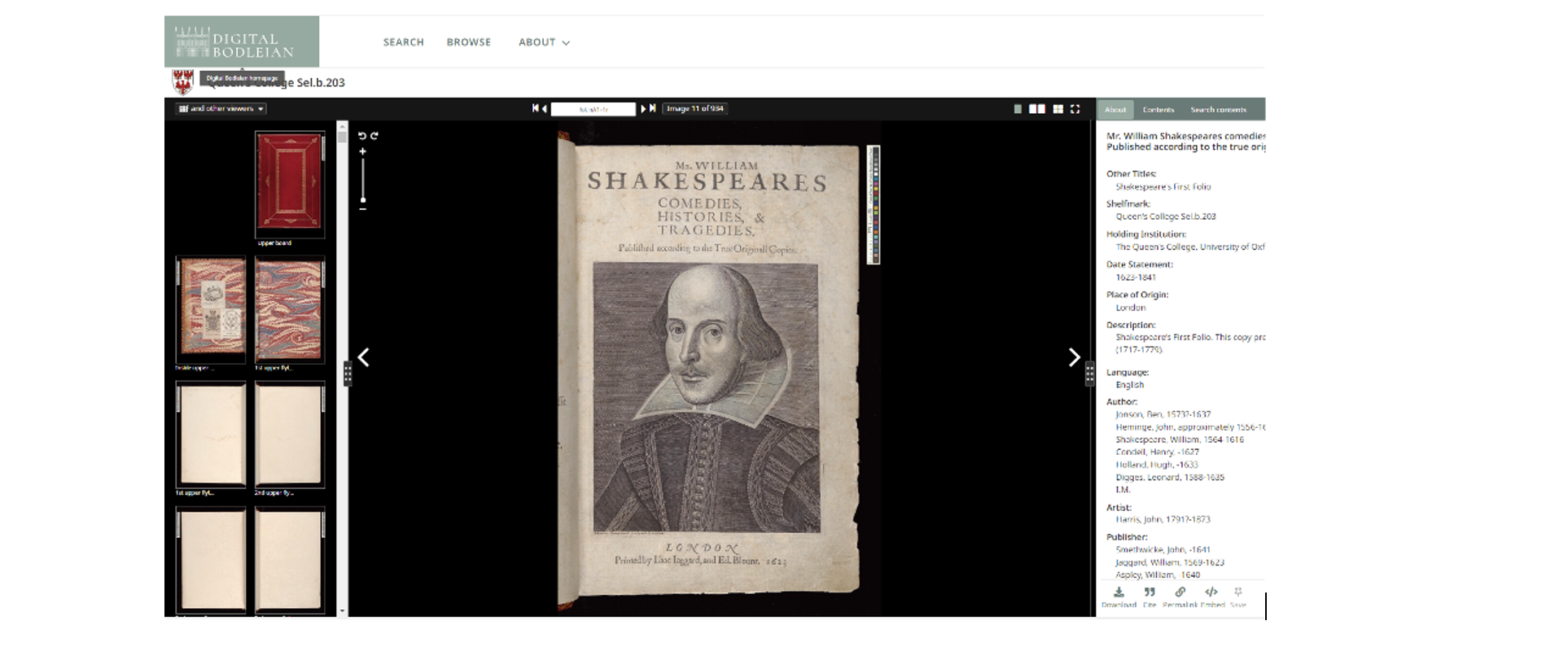Open the IIIF and other viewers dropdown
Image resolution: width=1568 pixels, height=669 pixels.
[x=221, y=108]
